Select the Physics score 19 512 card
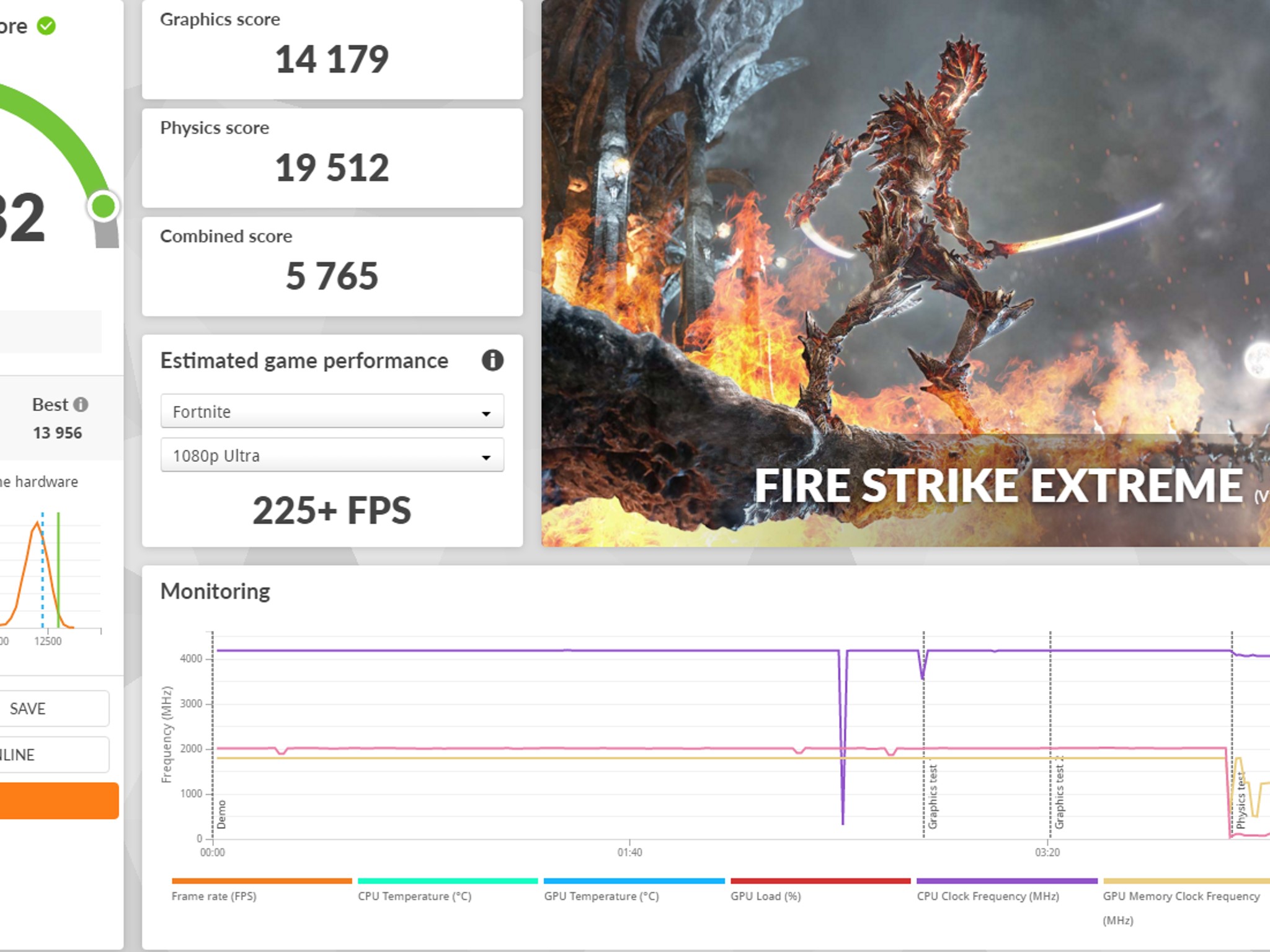This screenshot has height=952, width=1270. [x=332, y=158]
